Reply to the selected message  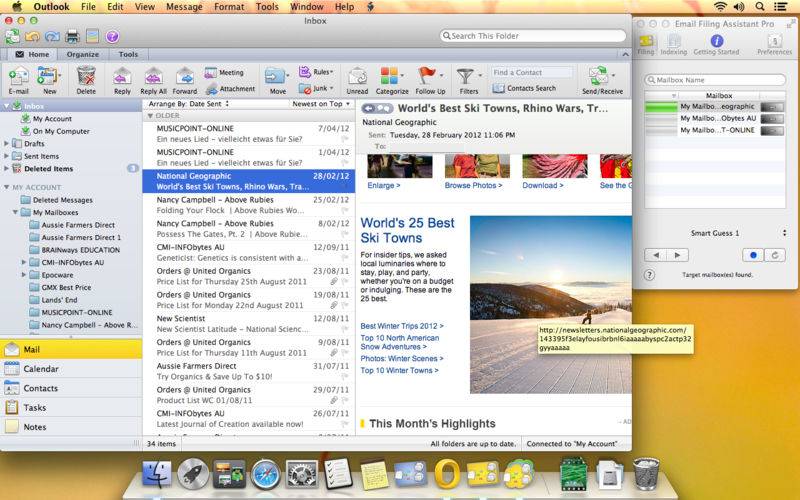[x=122, y=81]
